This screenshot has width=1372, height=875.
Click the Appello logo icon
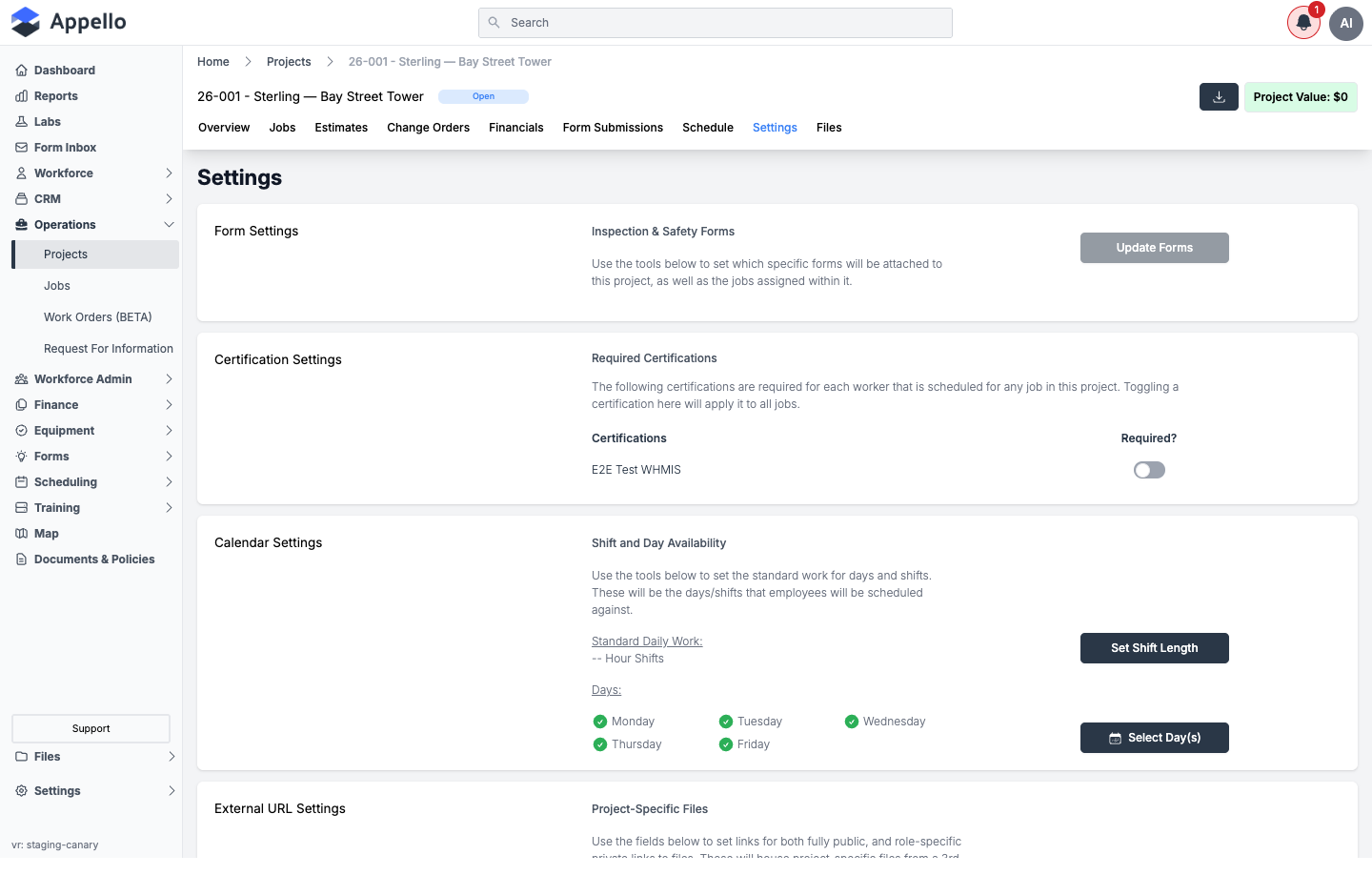tap(26, 22)
